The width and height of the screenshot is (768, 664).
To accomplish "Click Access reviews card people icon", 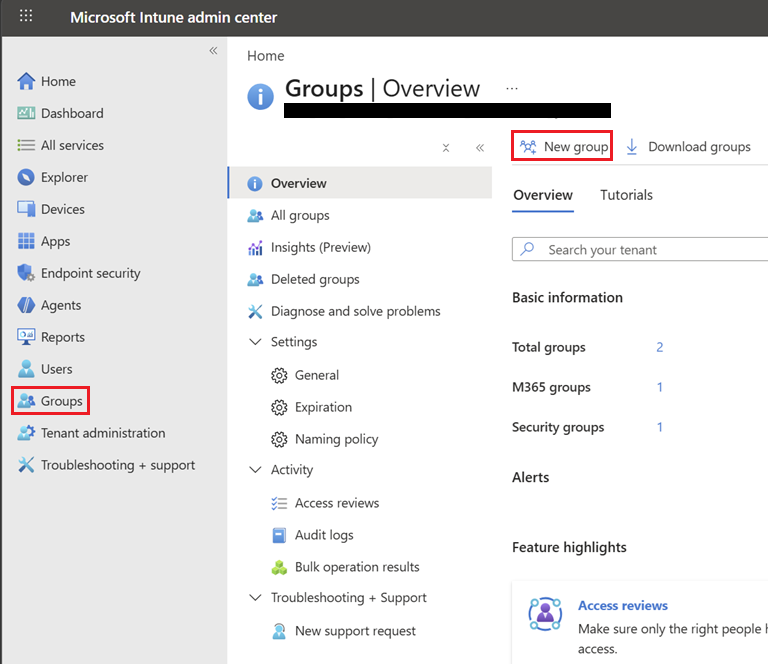I will click(545, 614).
